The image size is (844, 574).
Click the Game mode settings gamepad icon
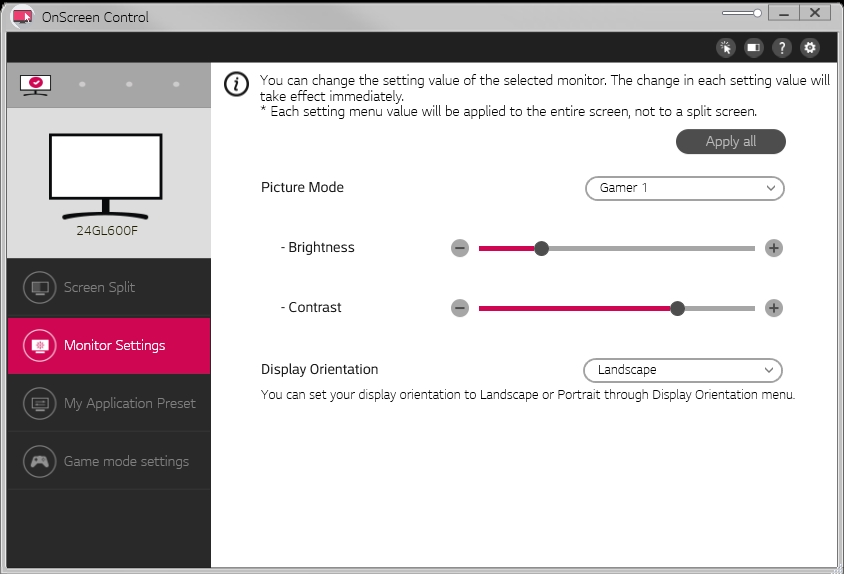click(x=39, y=461)
